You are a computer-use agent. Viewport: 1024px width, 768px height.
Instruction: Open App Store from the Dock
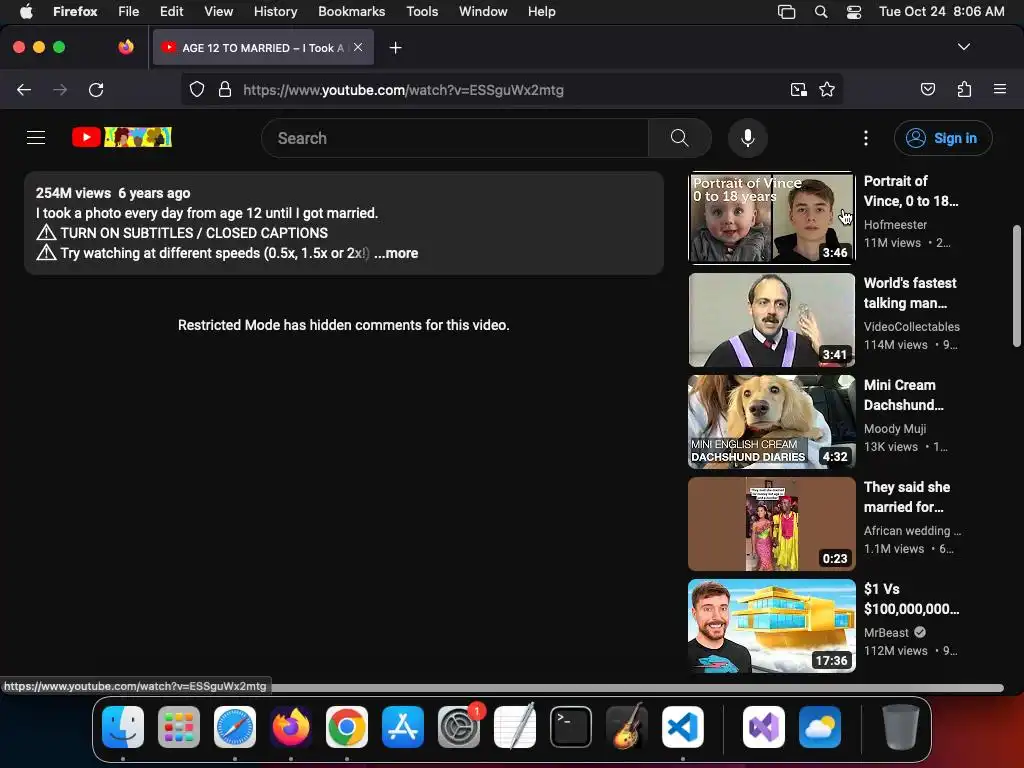point(403,727)
